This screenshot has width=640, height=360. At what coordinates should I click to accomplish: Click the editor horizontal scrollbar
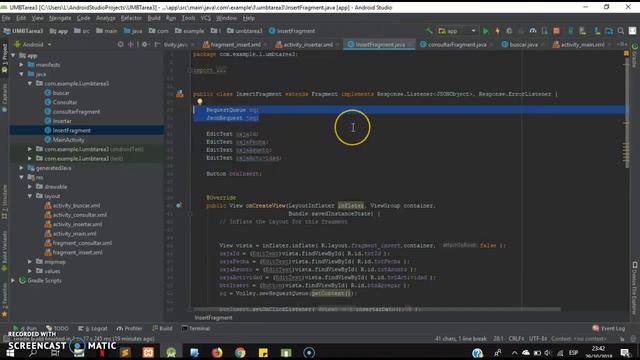click(376, 309)
